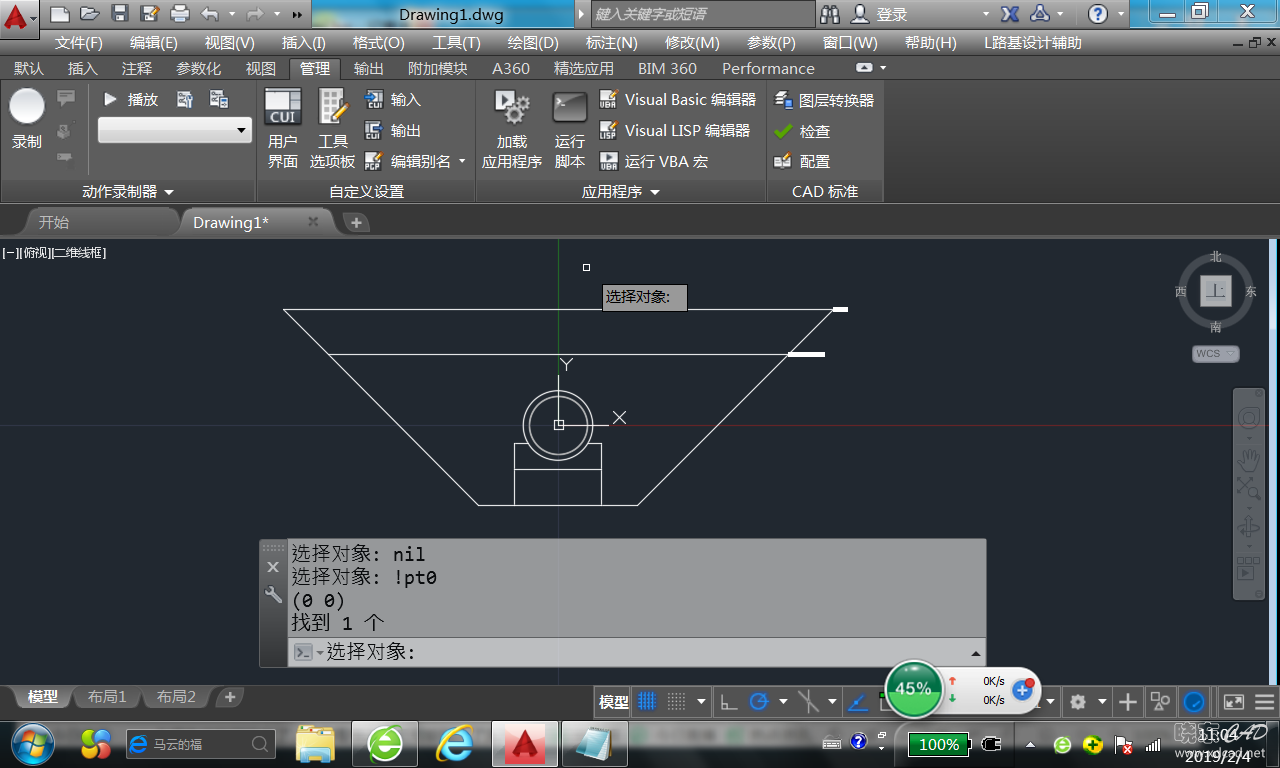
Task: Switch to the 布局1 layout tab
Action: tap(107, 697)
